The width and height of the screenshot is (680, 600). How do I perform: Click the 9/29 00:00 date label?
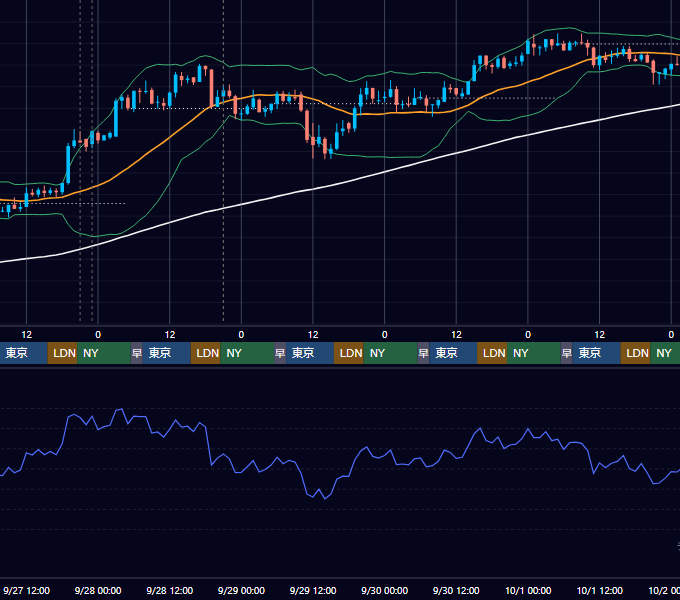(x=241, y=590)
